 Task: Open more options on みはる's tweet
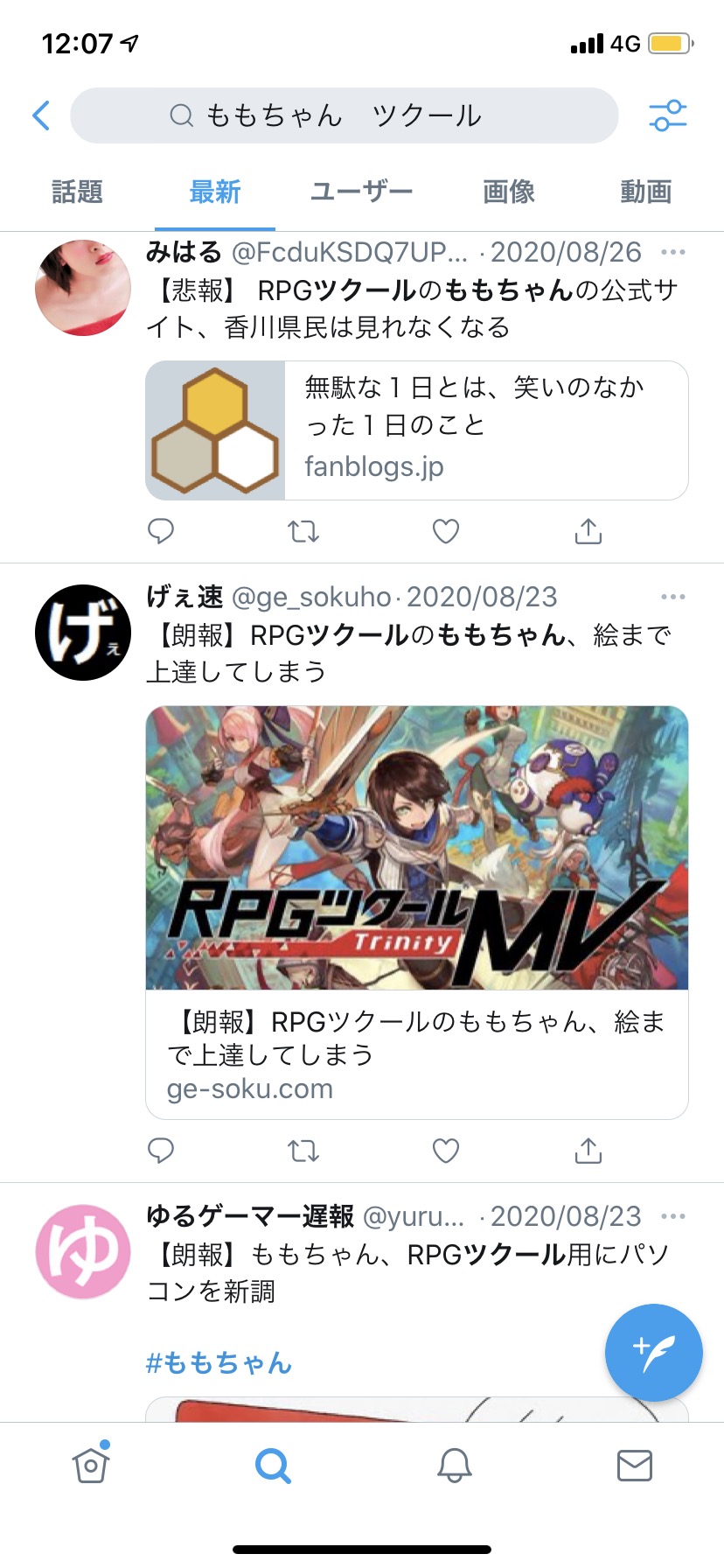coord(673,253)
